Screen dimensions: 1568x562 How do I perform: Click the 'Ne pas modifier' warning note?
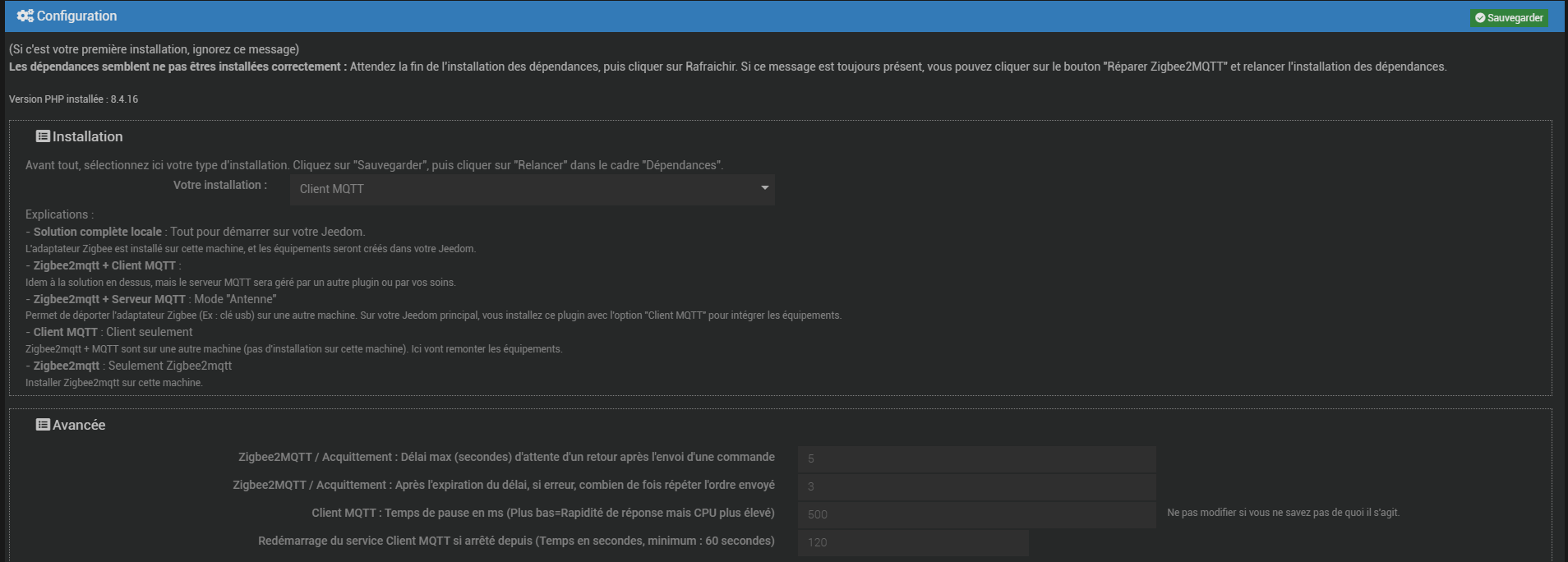pyautogui.click(x=1283, y=513)
